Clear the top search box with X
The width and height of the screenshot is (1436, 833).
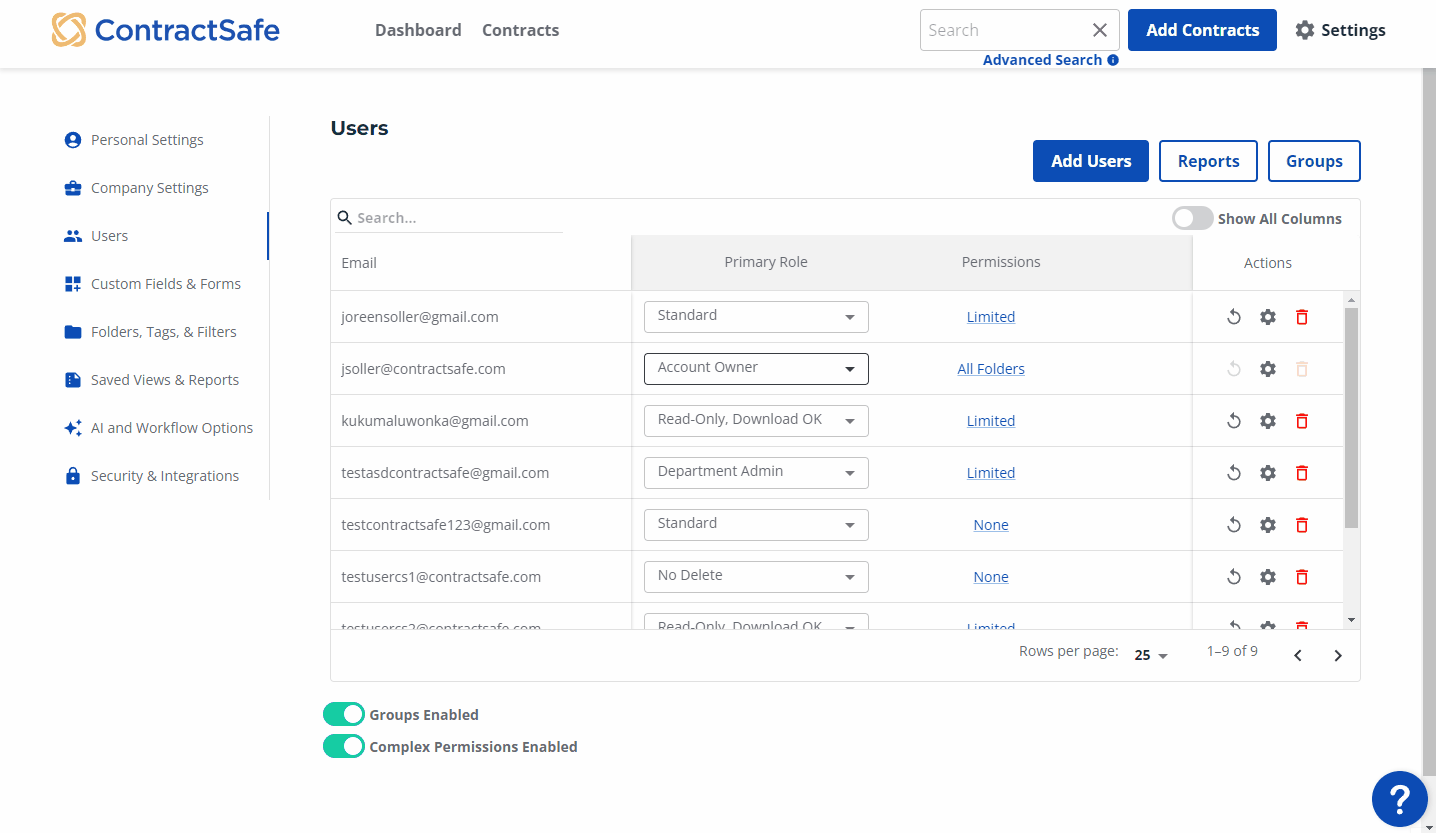[1099, 30]
